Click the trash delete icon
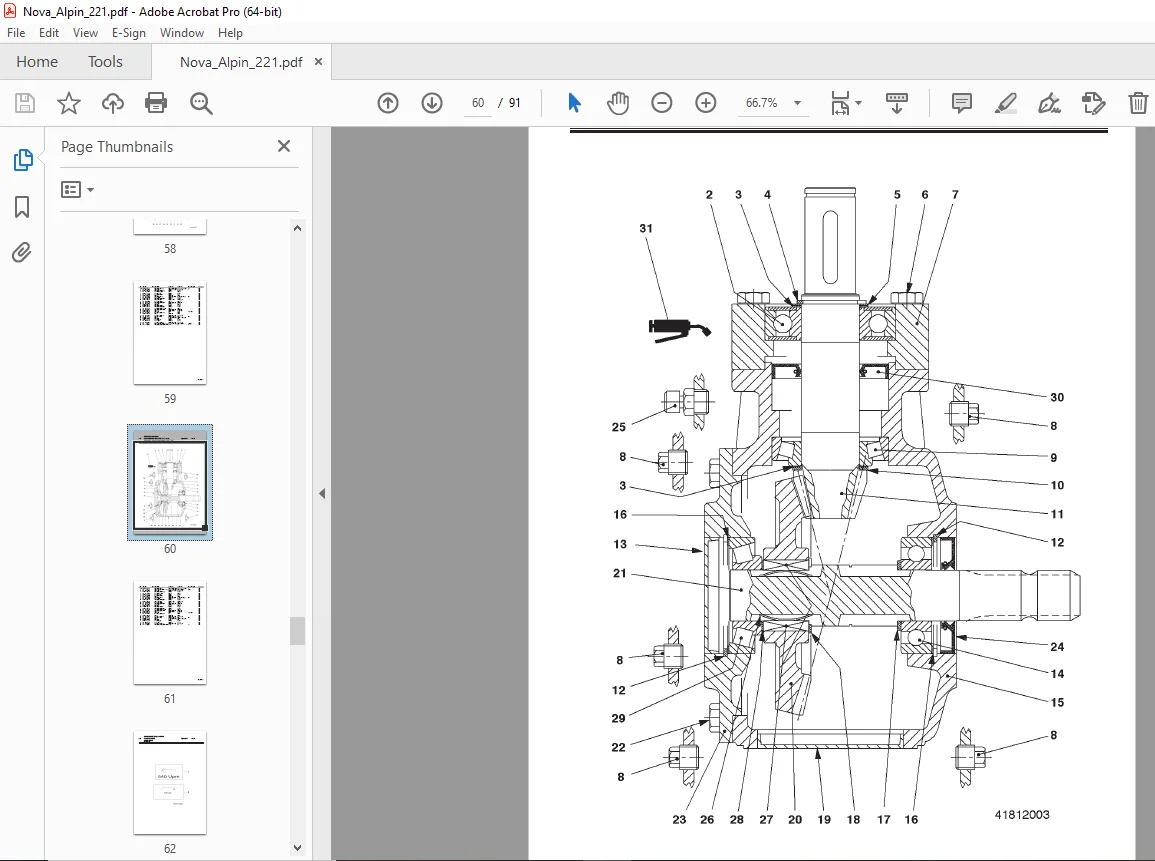The height and width of the screenshot is (861, 1155). pyautogui.click(x=1138, y=103)
